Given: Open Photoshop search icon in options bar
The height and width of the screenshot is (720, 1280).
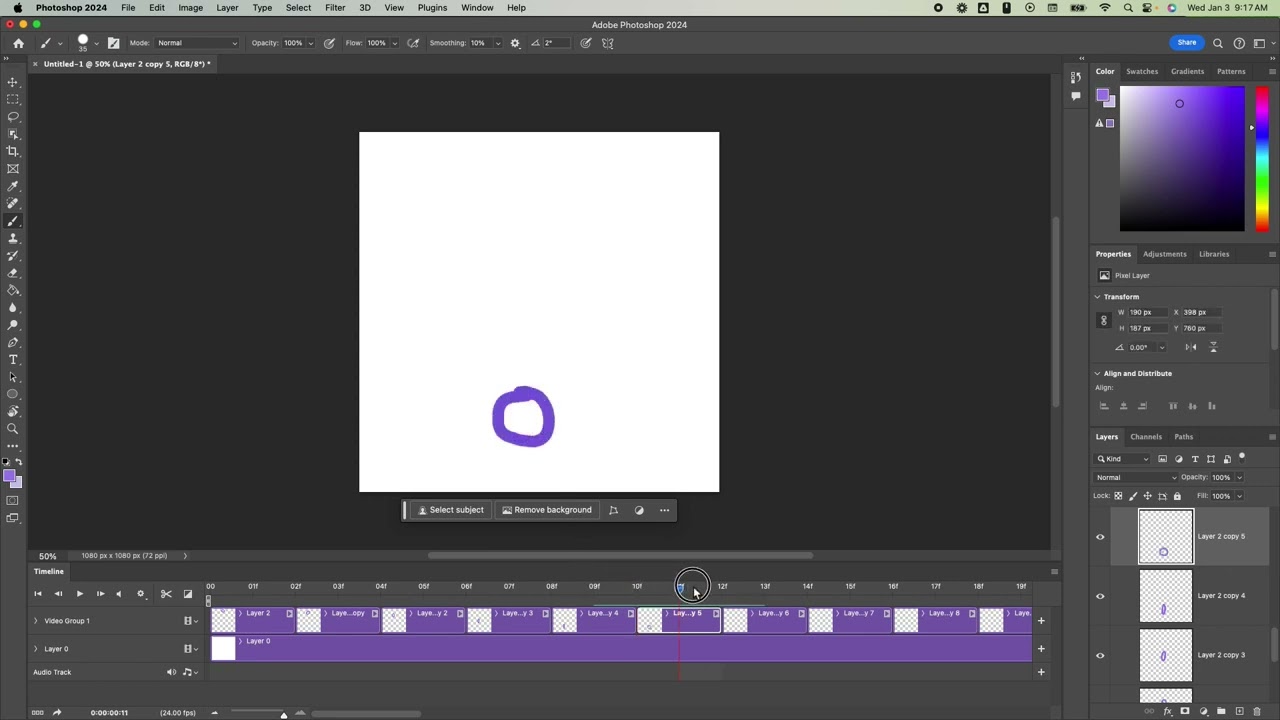Looking at the screenshot, I should (1217, 43).
